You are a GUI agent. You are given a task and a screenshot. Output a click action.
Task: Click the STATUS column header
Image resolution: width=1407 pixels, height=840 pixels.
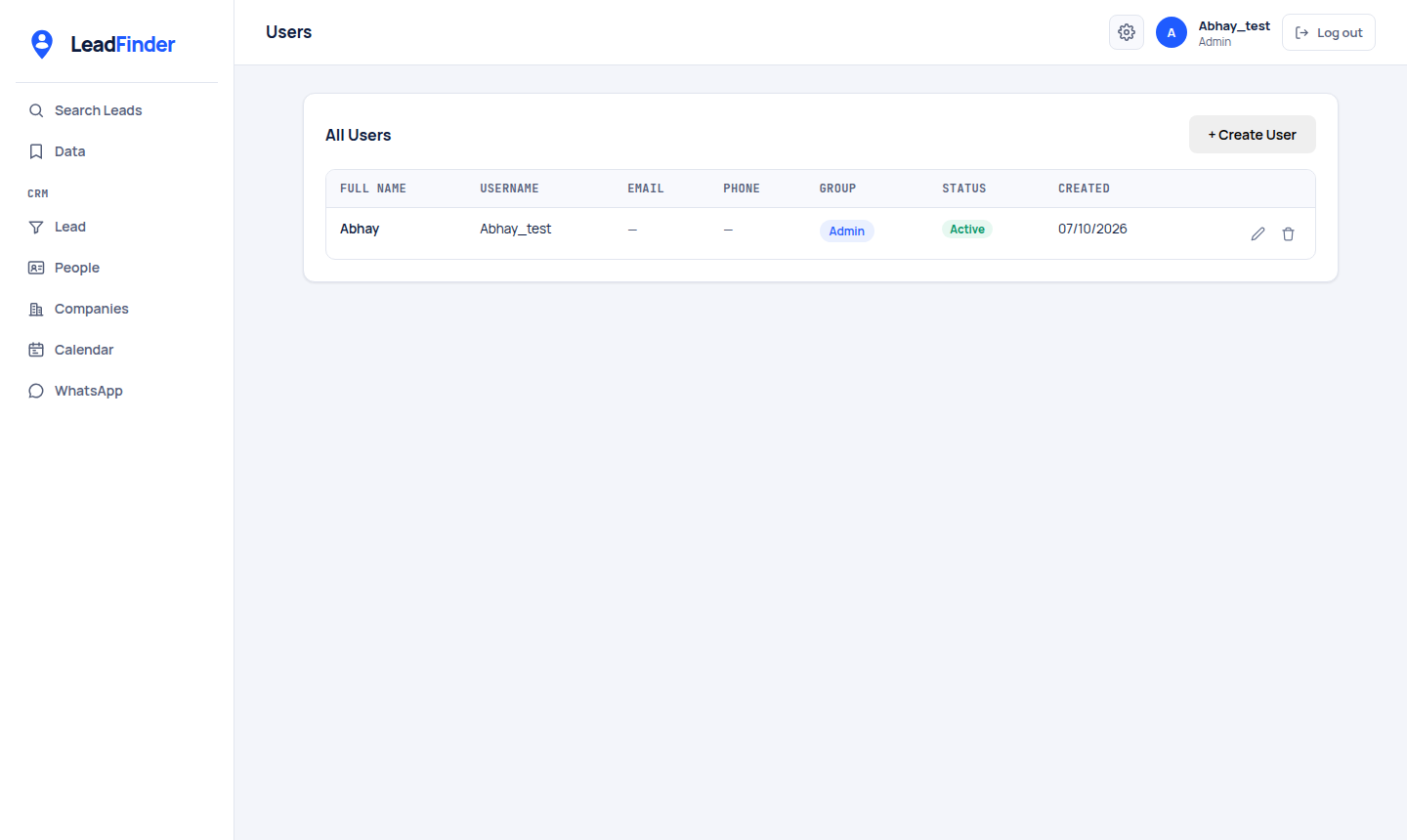click(x=964, y=189)
